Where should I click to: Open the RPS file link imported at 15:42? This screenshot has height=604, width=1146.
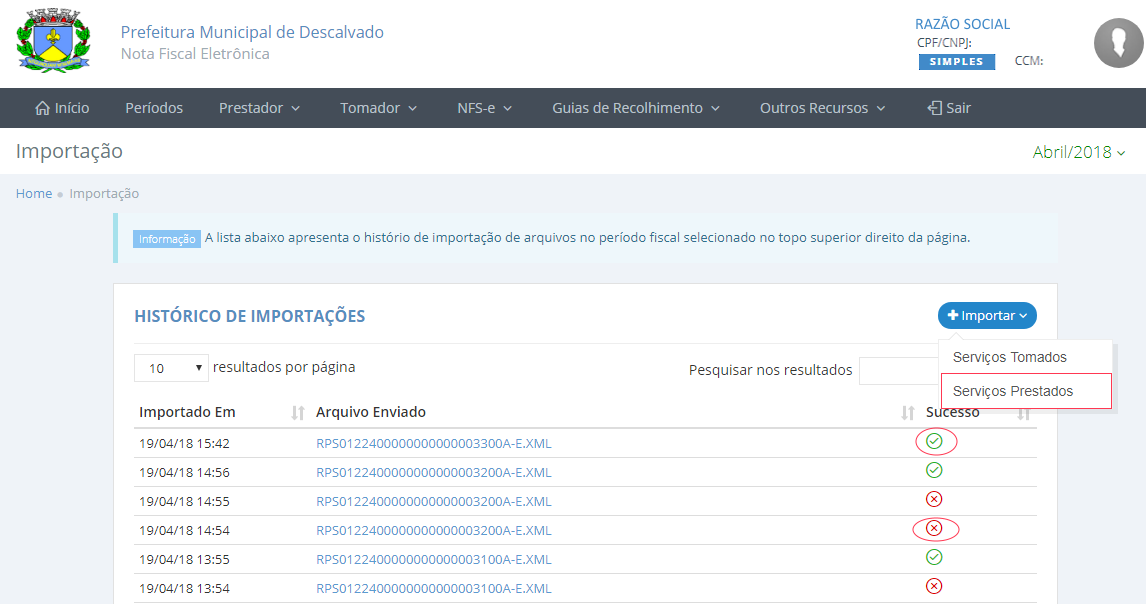[433, 443]
